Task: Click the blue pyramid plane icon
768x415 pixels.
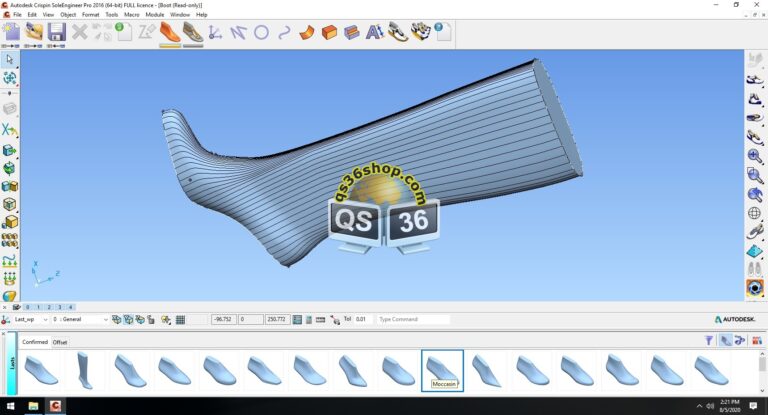Action: 755,251
